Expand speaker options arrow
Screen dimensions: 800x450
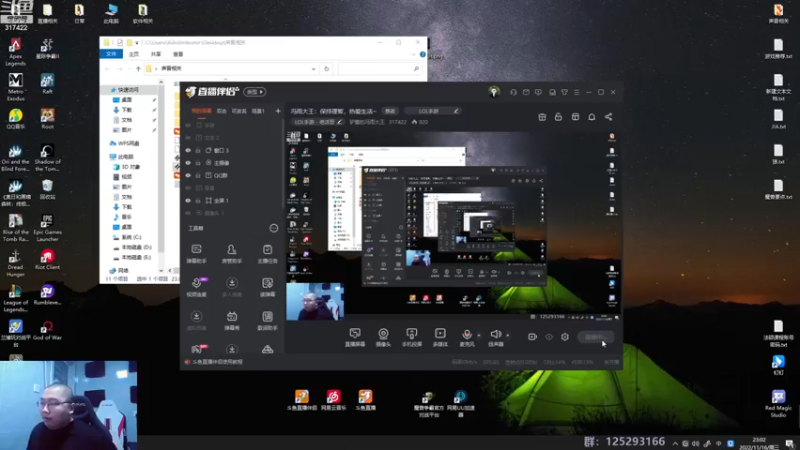coord(508,335)
